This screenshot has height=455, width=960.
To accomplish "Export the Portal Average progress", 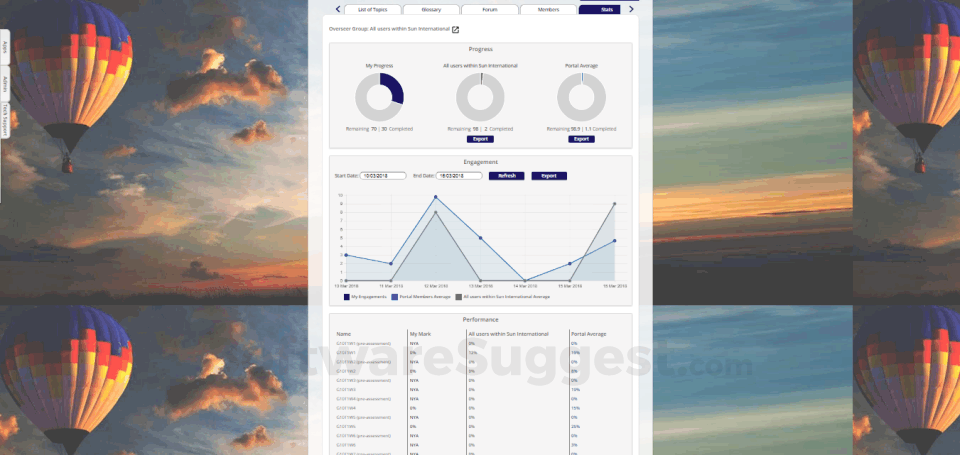I will point(581,139).
